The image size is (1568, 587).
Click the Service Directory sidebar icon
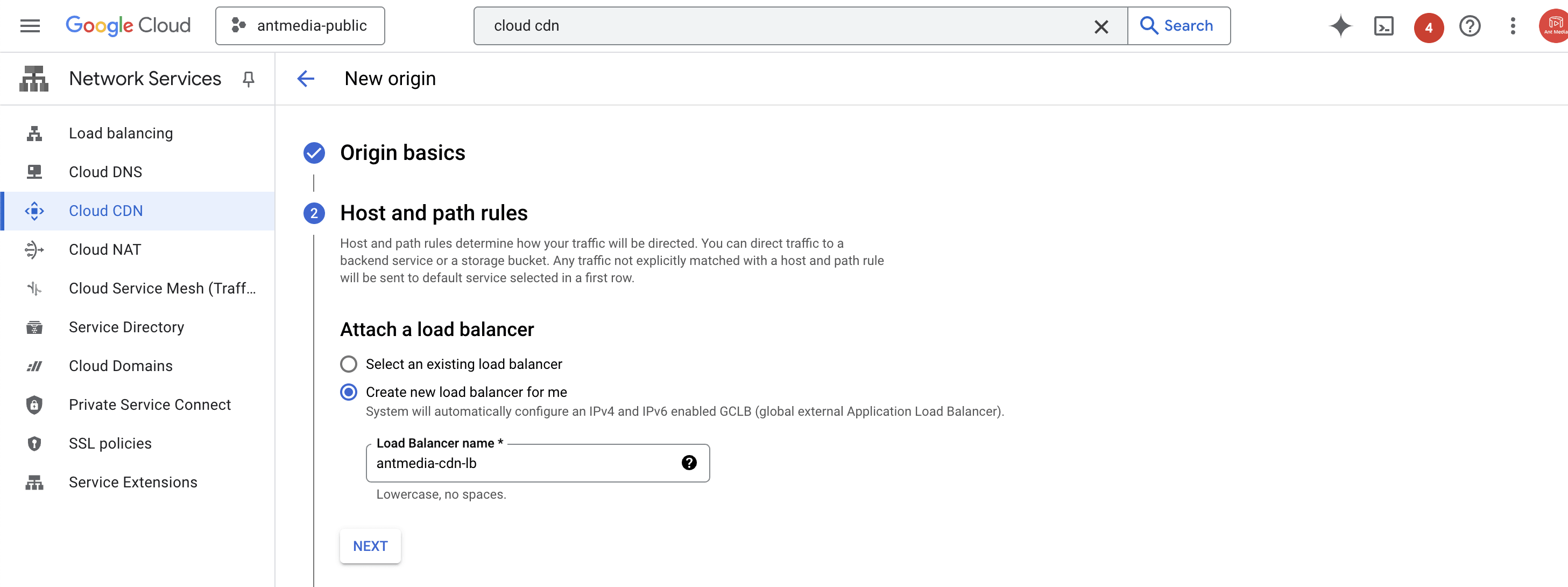coord(34,327)
